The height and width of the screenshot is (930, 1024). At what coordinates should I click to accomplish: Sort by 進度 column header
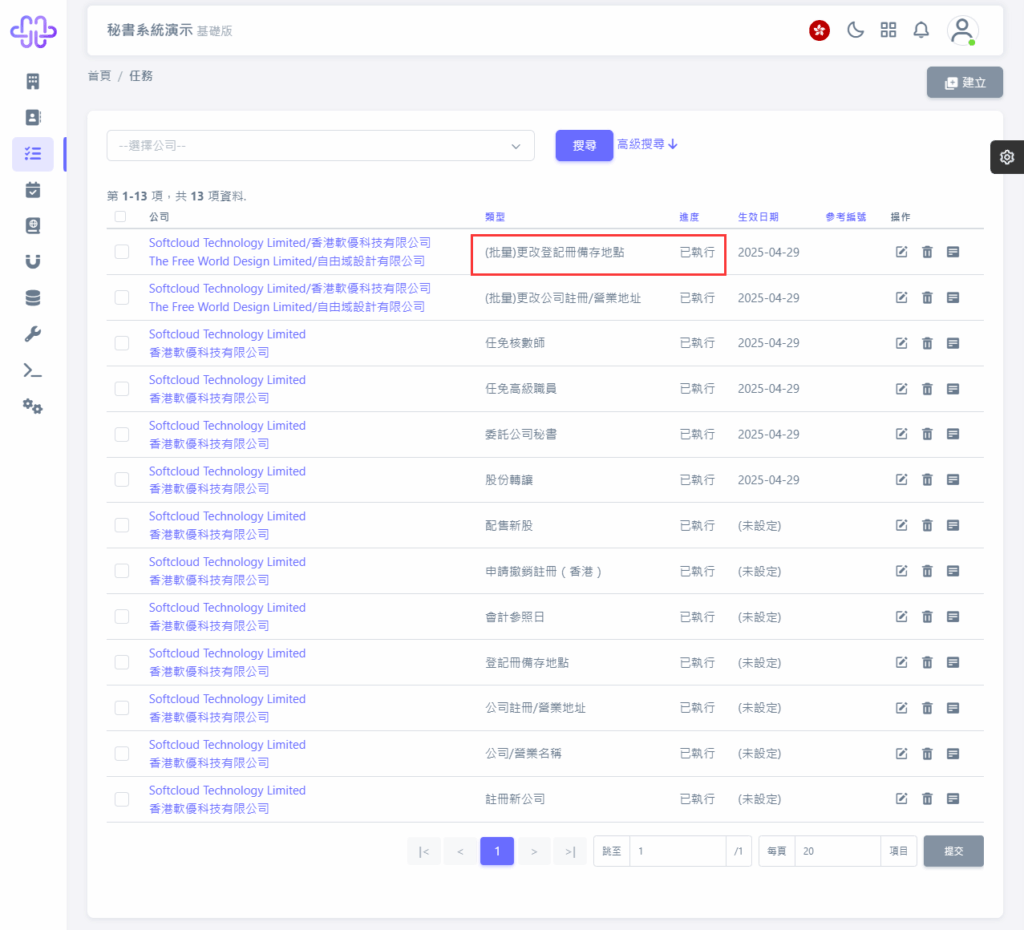pos(689,217)
